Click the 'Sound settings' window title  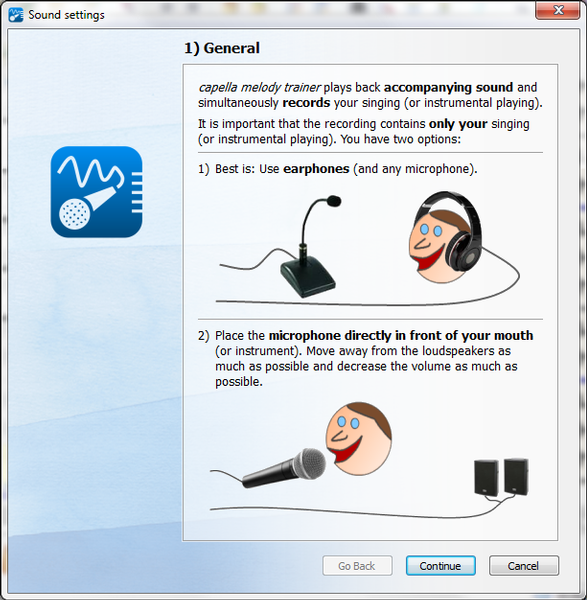[x=67, y=15]
